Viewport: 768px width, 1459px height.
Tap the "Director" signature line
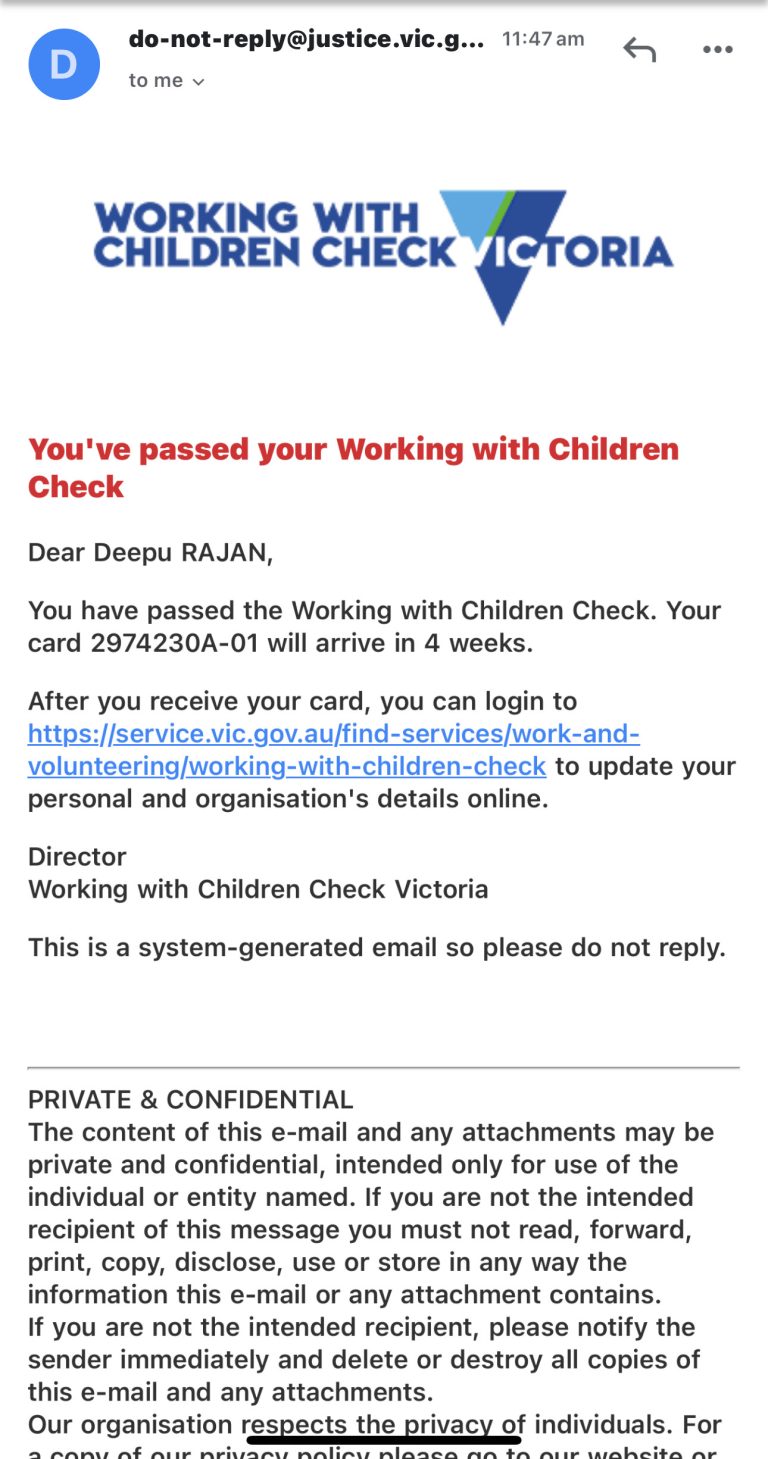[77, 857]
